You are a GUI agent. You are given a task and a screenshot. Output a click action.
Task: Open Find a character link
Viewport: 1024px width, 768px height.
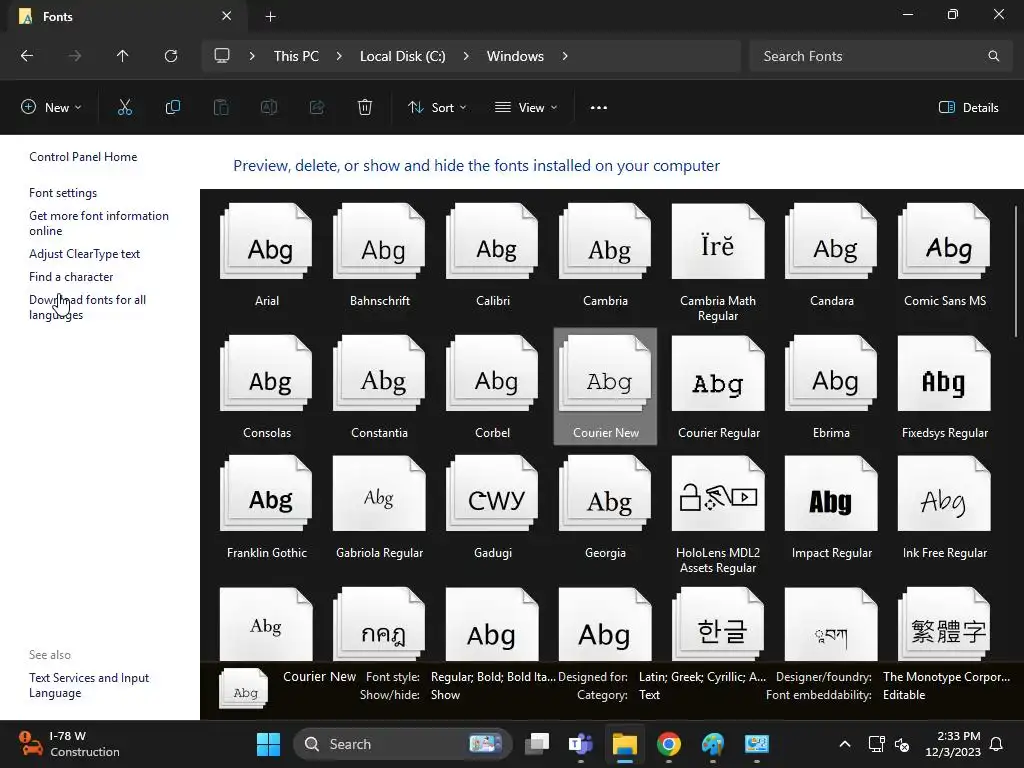[71, 277]
